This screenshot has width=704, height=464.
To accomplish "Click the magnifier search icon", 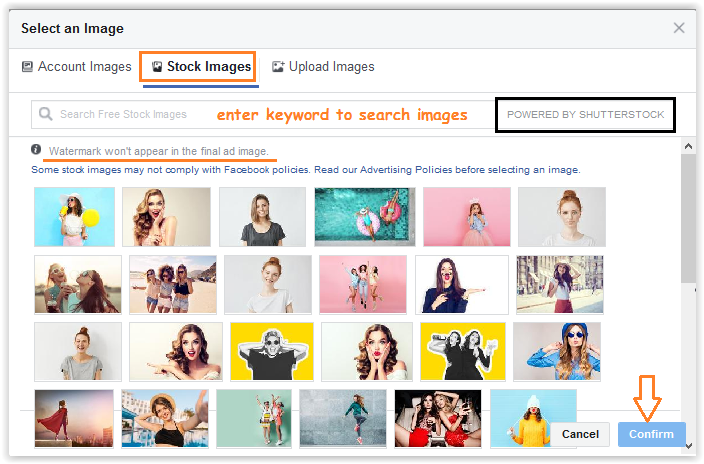I will (x=45, y=114).
